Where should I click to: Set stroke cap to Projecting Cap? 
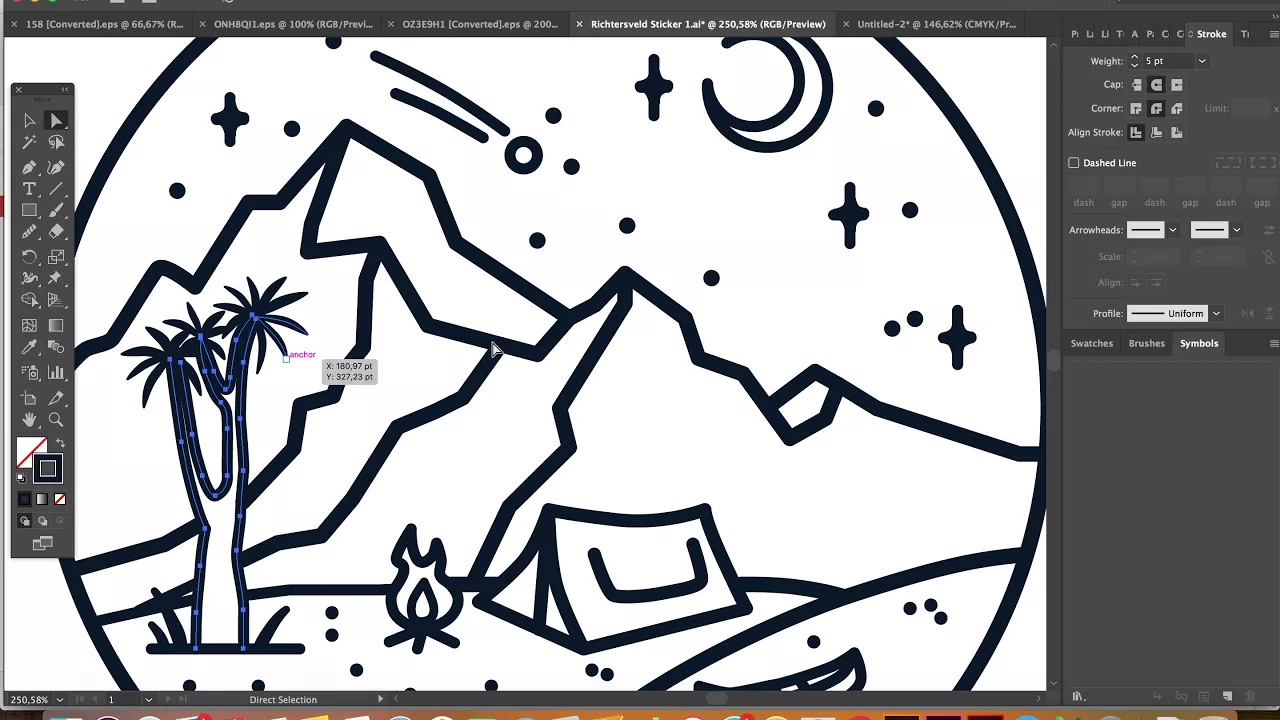coord(1177,85)
